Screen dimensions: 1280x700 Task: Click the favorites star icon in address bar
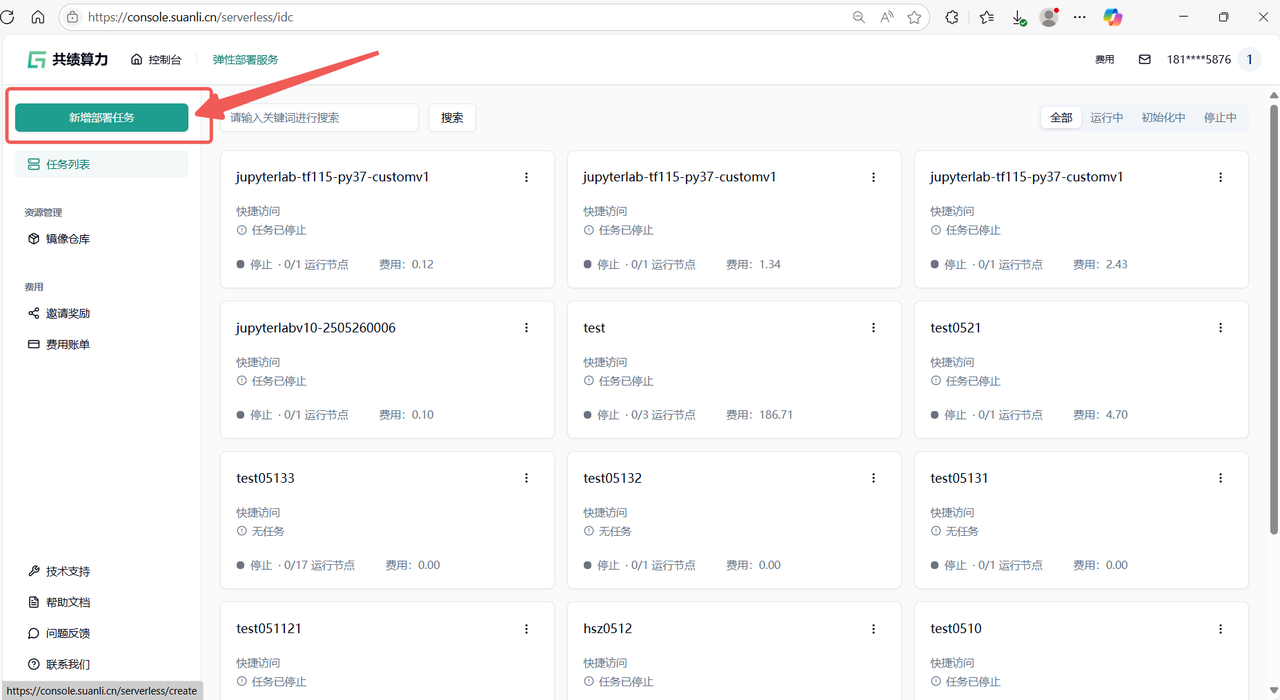[914, 17]
